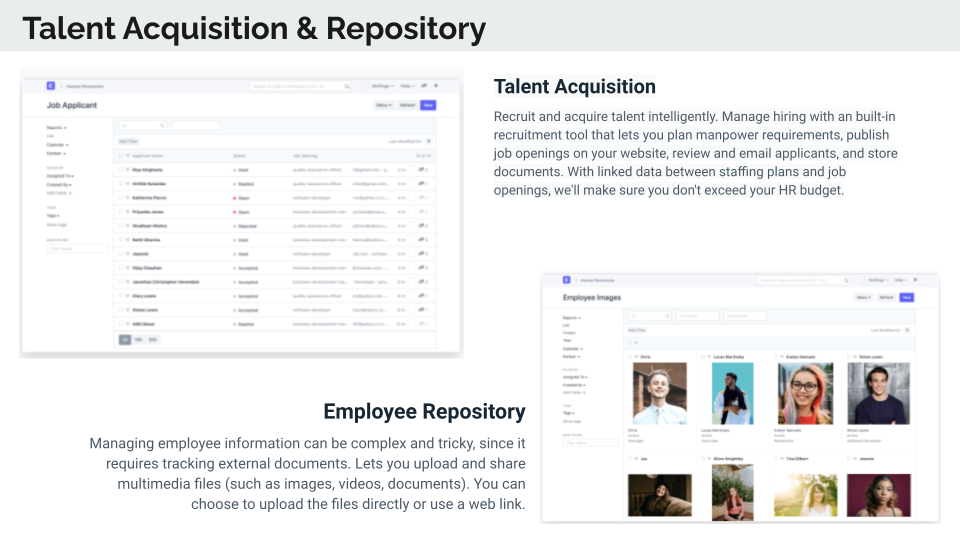The height and width of the screenshot is (540, 960).
Task: Click the search magnifier in Job Applicant top bar
Action: pyautogui.click(x=347, y=87)
